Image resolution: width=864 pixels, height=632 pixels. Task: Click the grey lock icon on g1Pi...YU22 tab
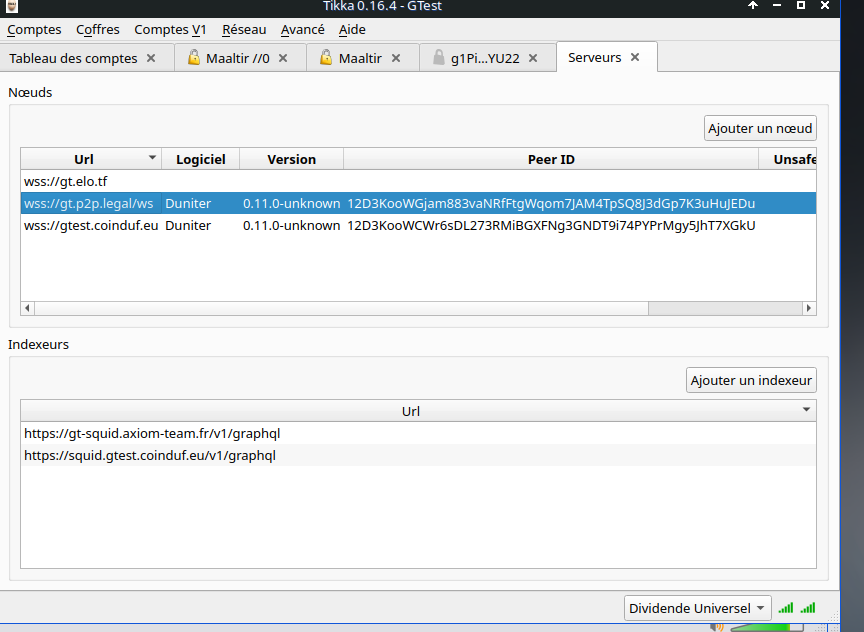click(x=438, y=57)
